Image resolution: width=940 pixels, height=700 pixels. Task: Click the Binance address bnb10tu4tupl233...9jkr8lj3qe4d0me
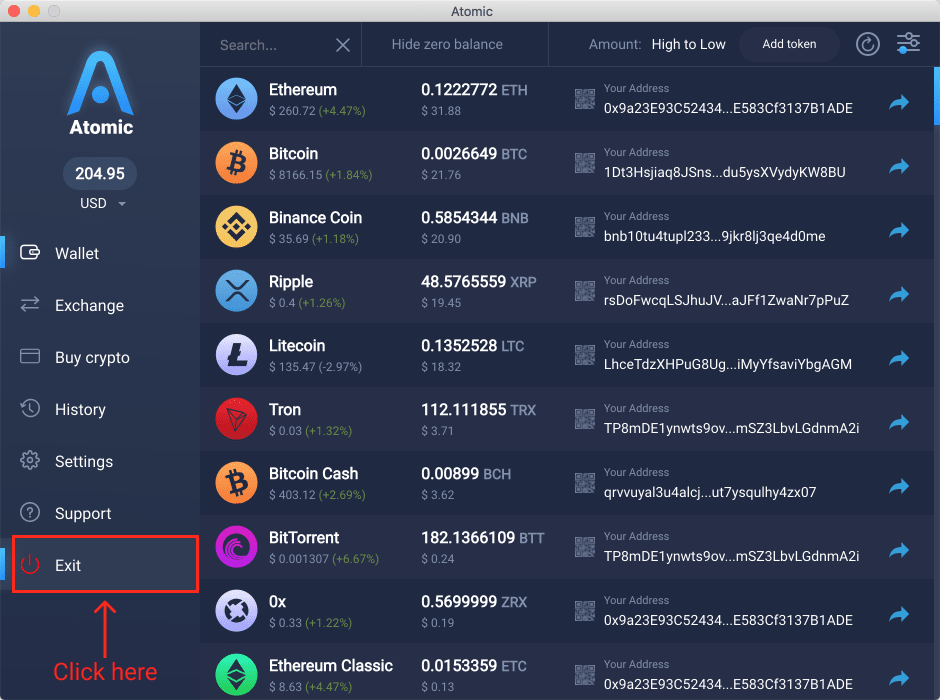pos(714,237)
